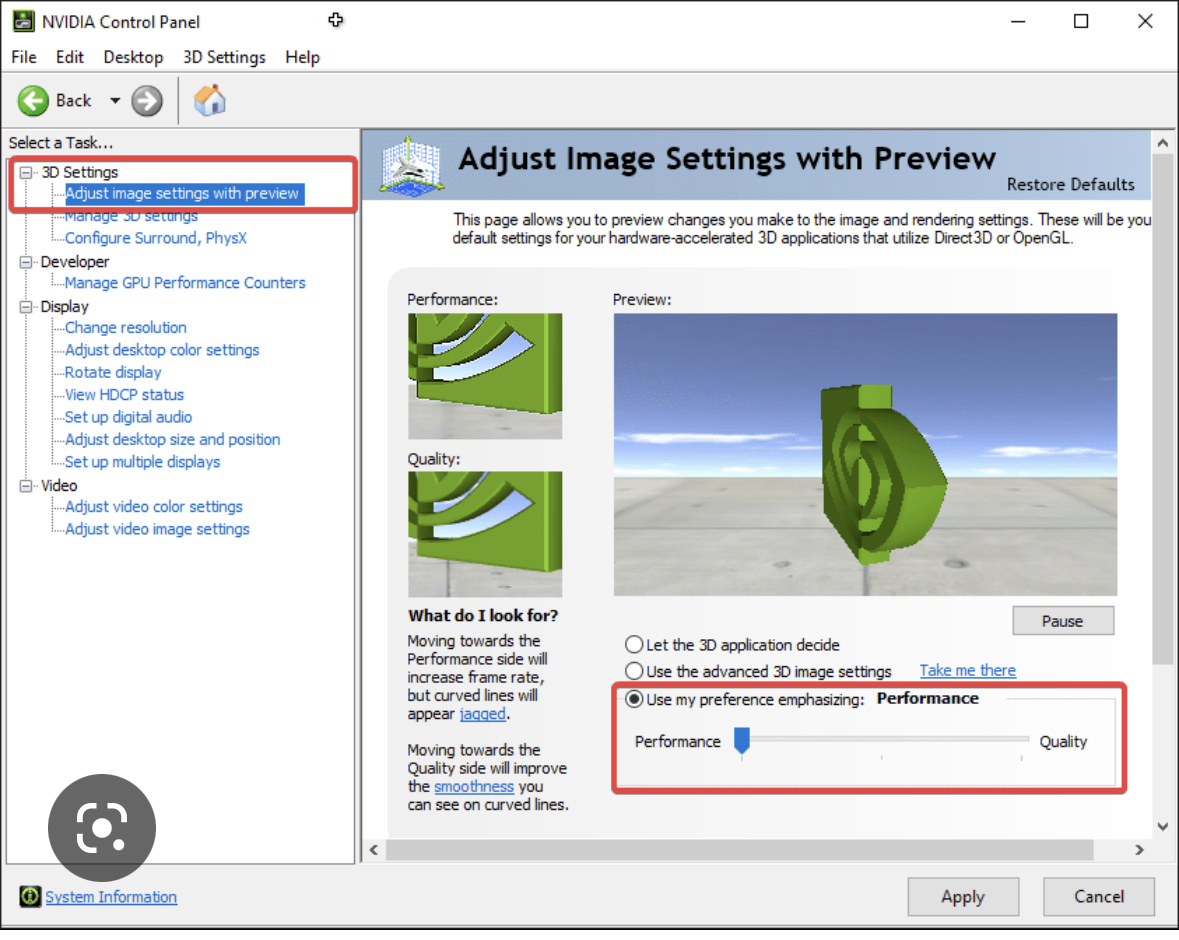Open Adjust desktop size and position

[172, 439]
